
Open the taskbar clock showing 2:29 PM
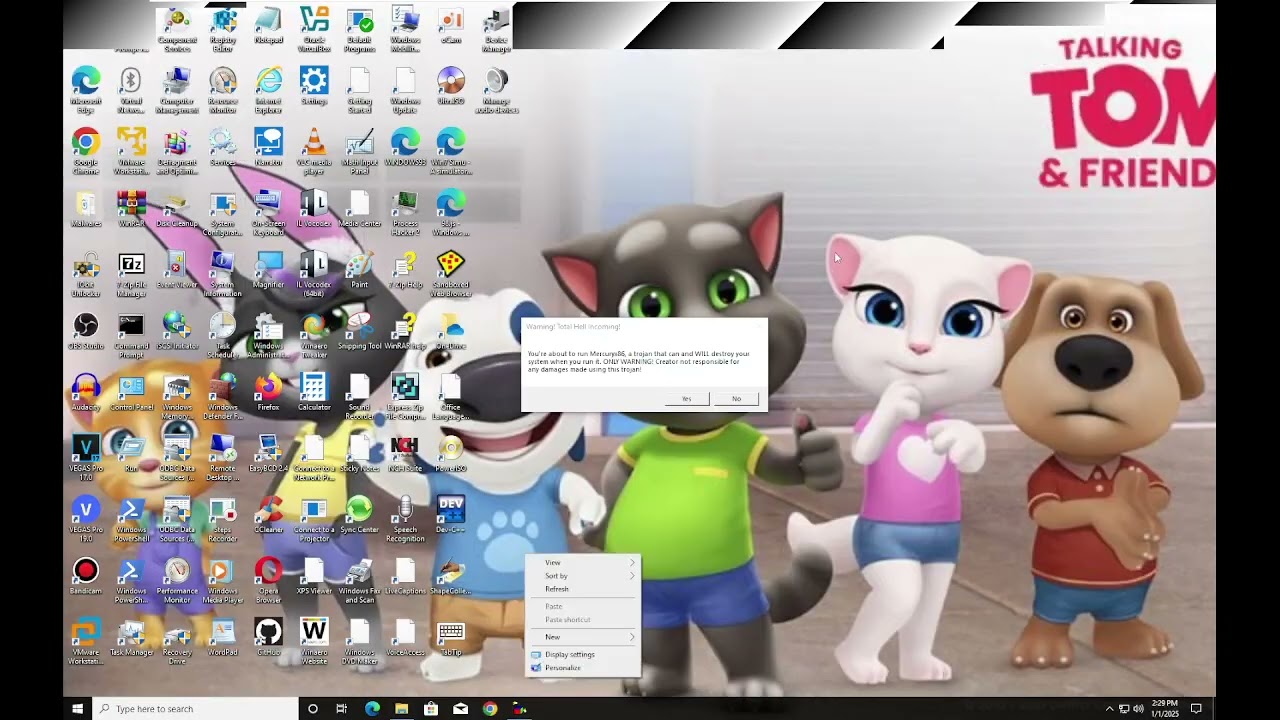tap(1165, 709)
